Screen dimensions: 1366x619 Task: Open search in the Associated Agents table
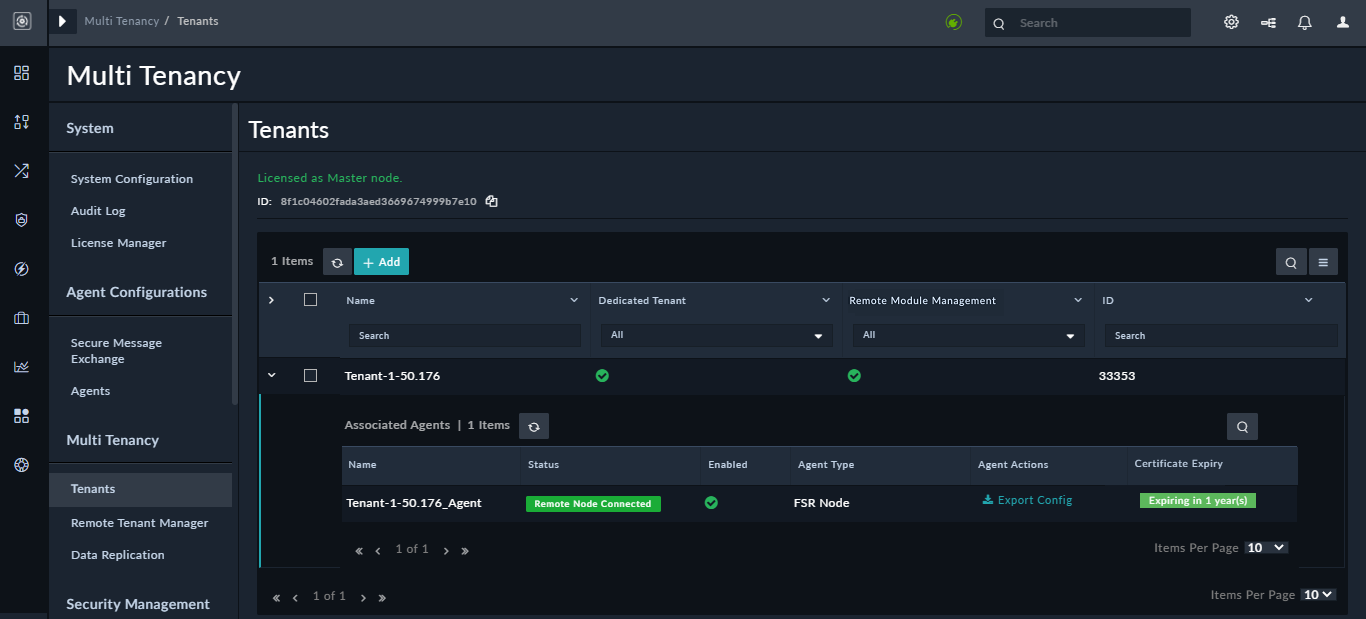[1242, 425]
